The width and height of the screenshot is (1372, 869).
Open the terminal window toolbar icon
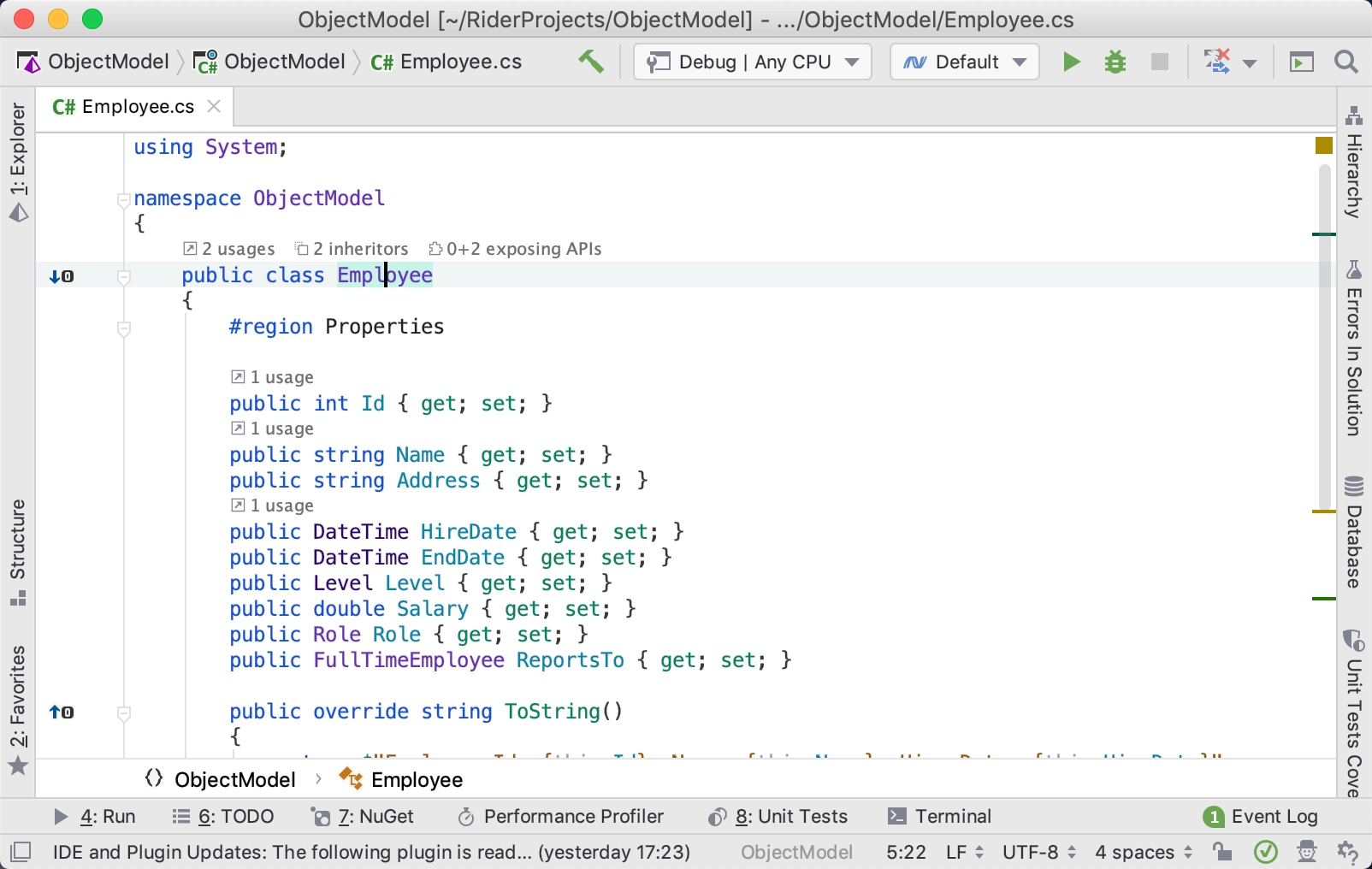coord(1302,62)
